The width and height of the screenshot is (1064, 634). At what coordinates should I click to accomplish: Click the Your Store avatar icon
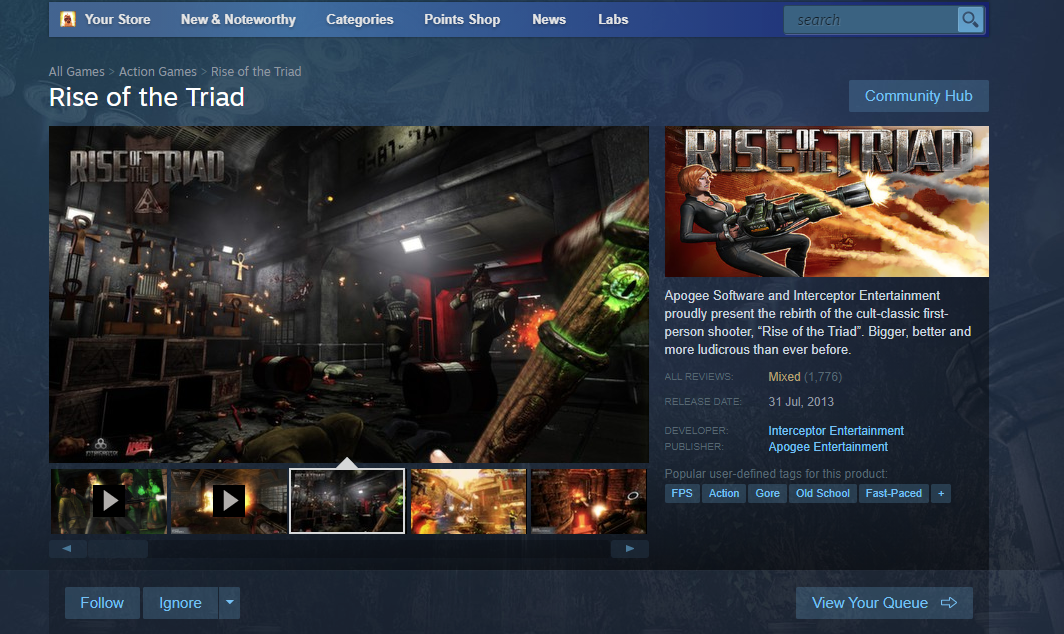pyautogui.click(x=67, y=19)
